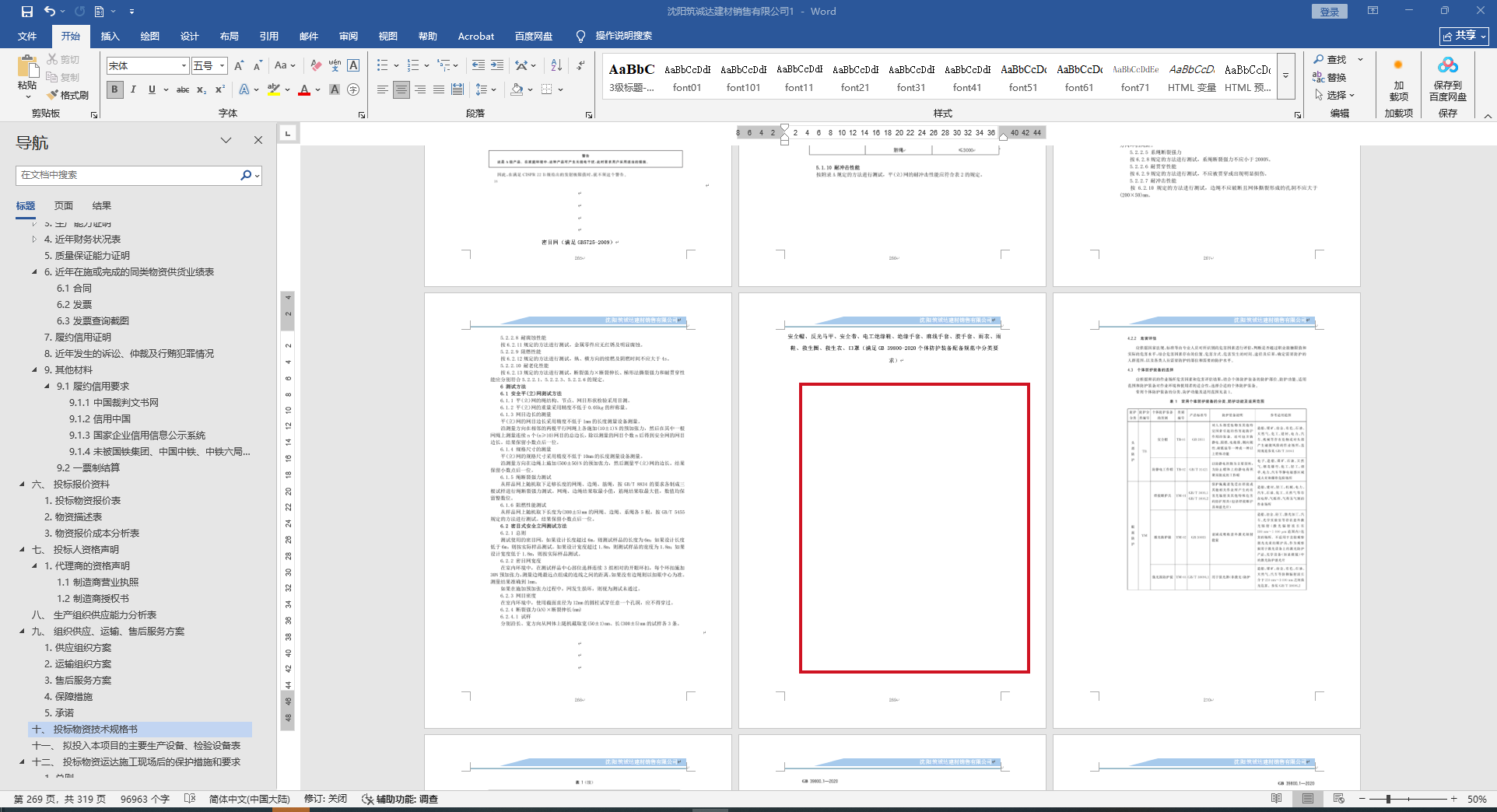Viewport: 1497px width, 812px height.
Task: Click search magnifier in navigation pane
Action: 246,175
